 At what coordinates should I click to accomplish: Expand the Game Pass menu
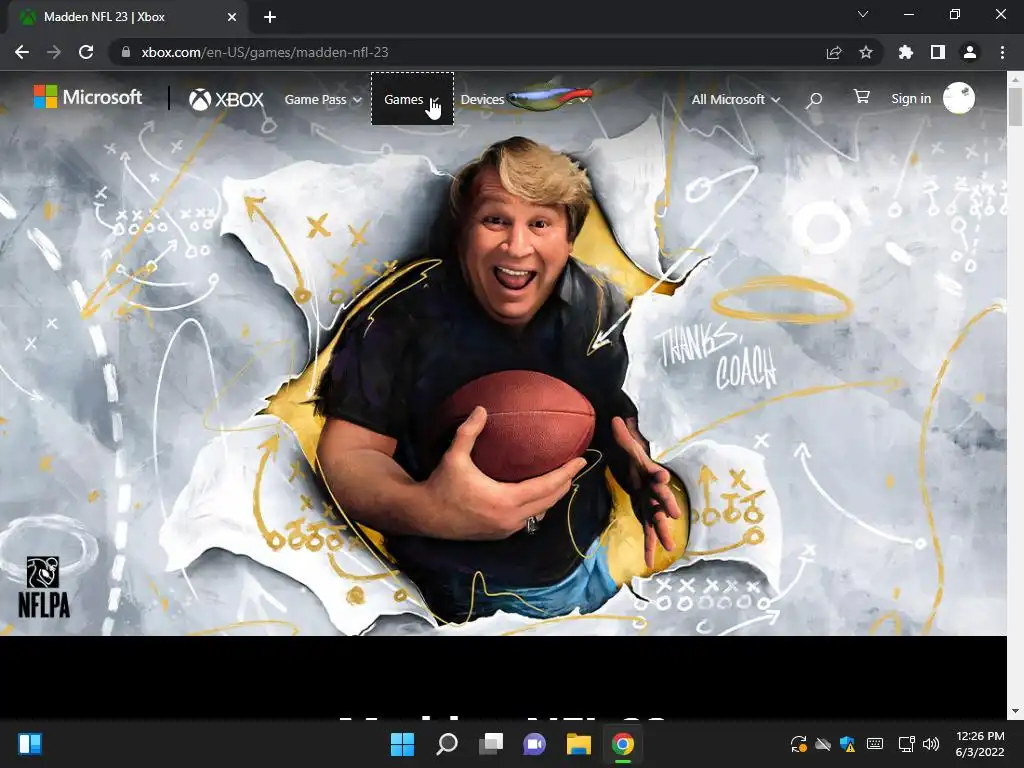[323, 100]
